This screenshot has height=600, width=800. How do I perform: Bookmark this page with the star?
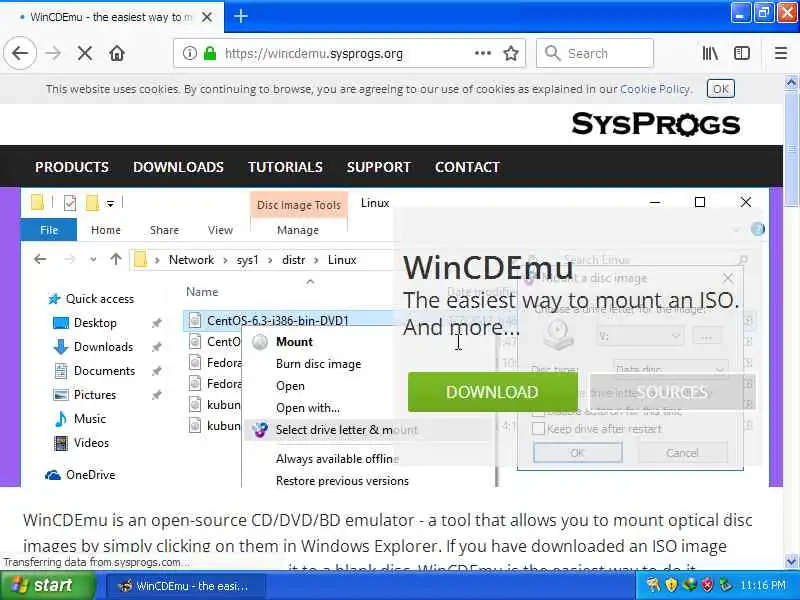coord(511,53)
